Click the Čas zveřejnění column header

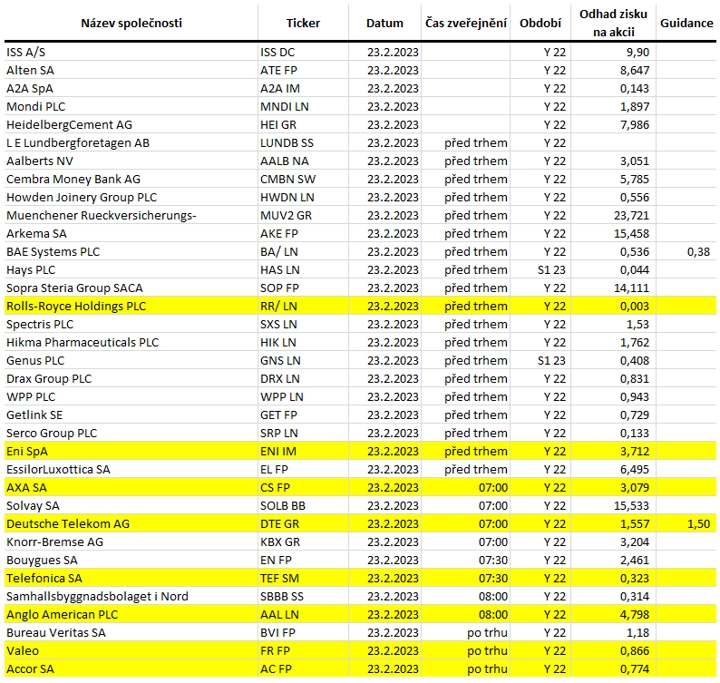[466, 23]
